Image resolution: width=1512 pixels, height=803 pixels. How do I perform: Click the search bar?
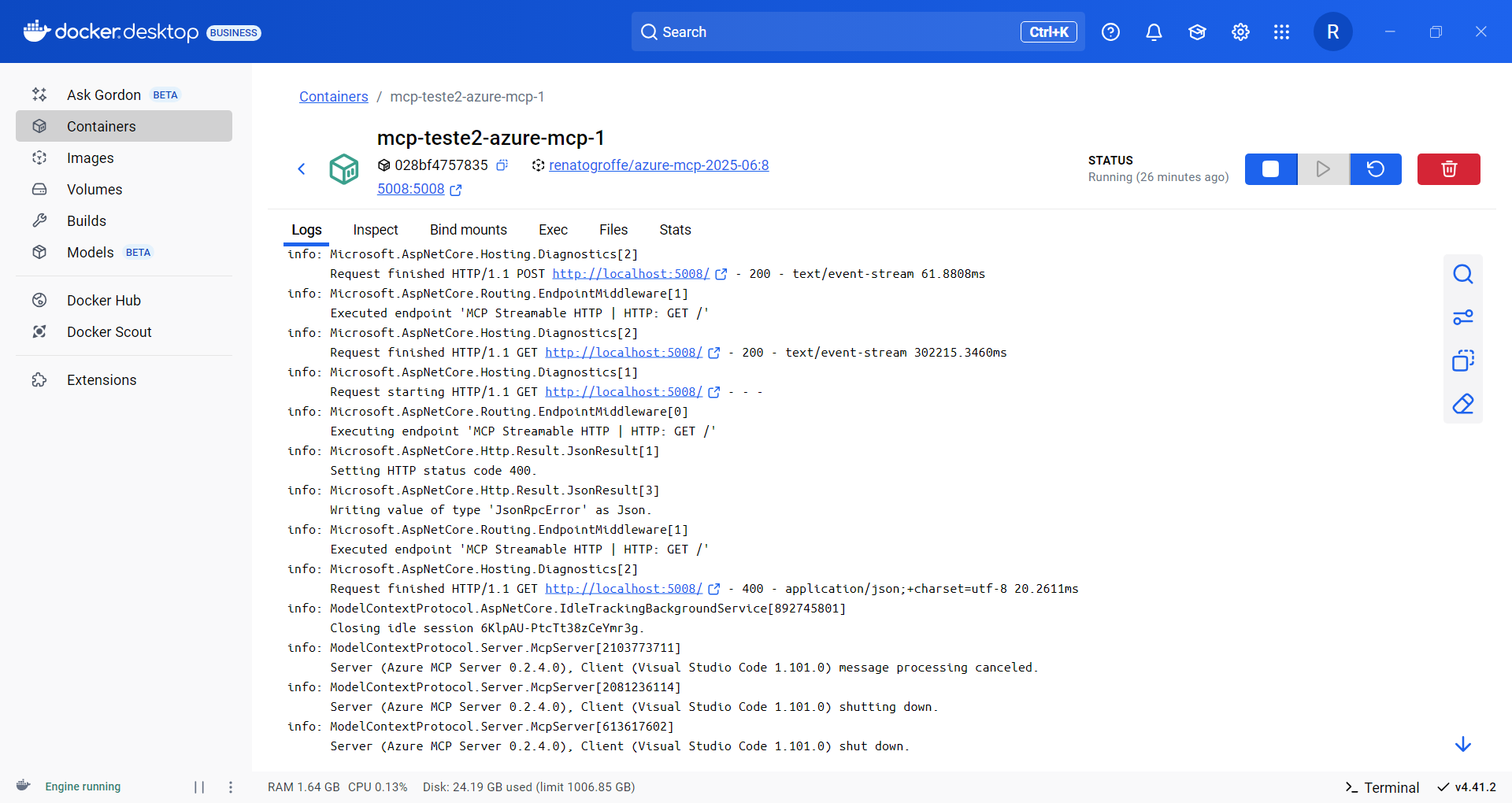[858, 31]
